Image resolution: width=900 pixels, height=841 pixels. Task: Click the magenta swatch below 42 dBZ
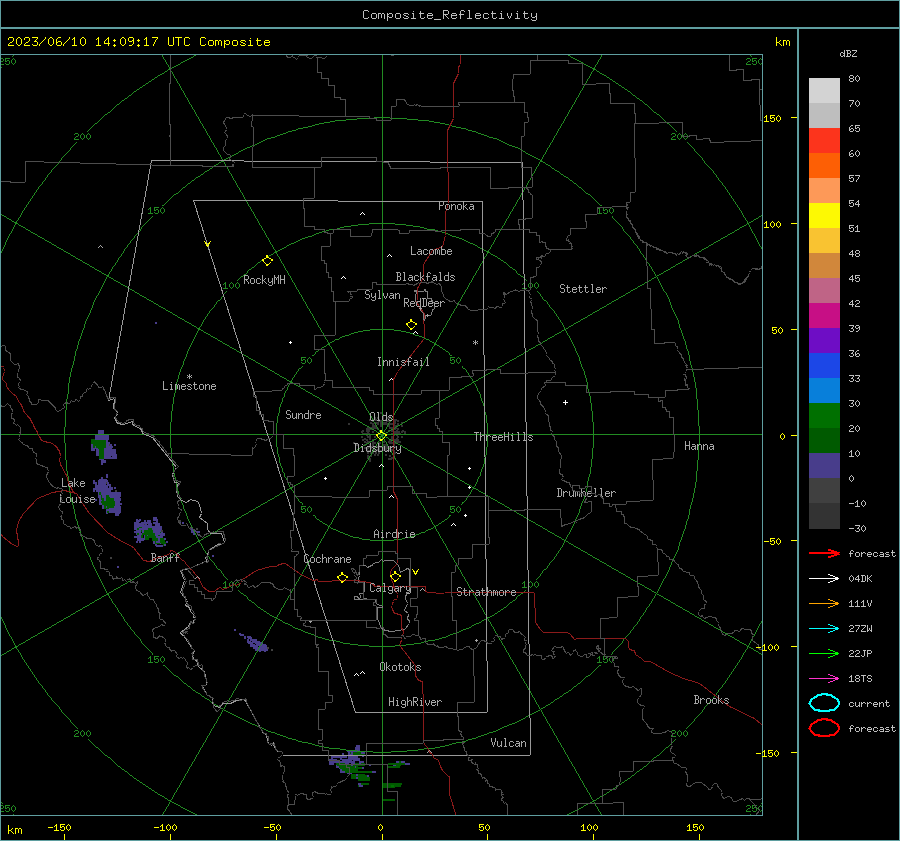pos(824,316)
